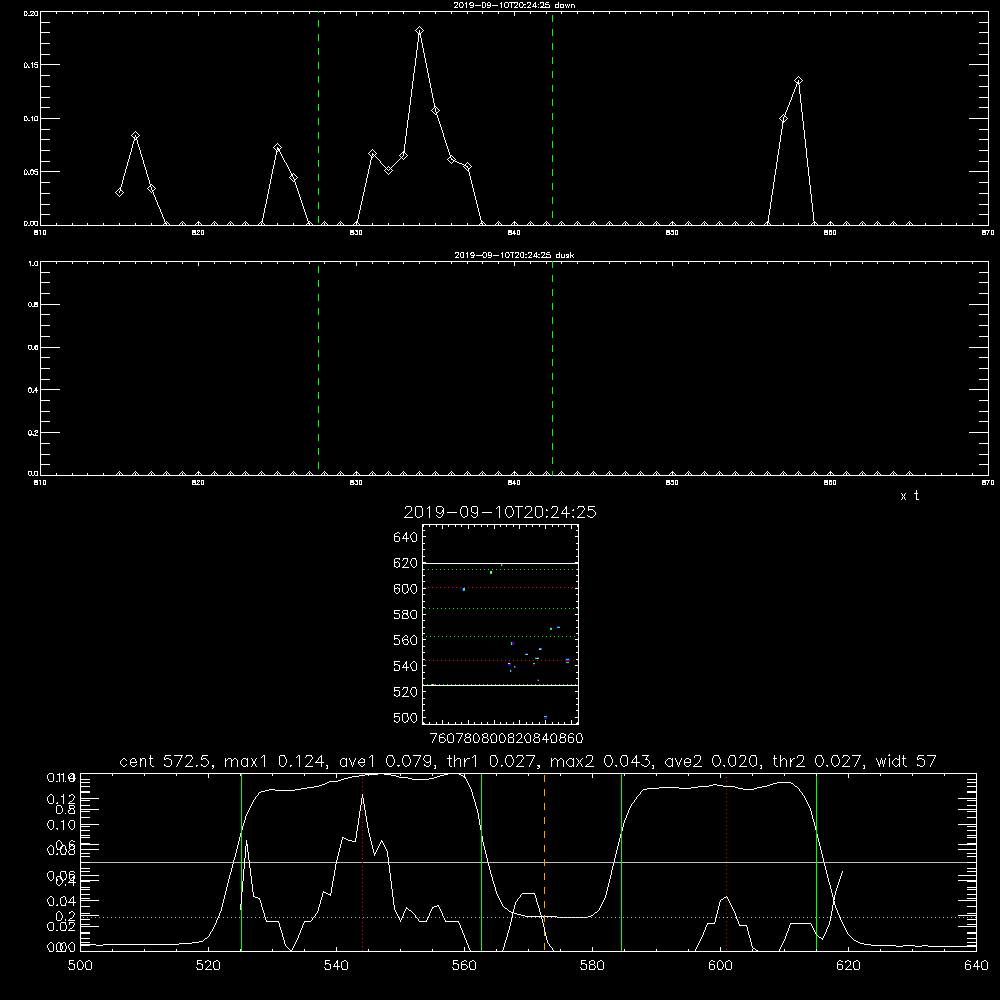Select the dawn plot peak marker at 0.135
Image resolution: width=1000 pixels, height=1000 pixels.
coord(798,81)
